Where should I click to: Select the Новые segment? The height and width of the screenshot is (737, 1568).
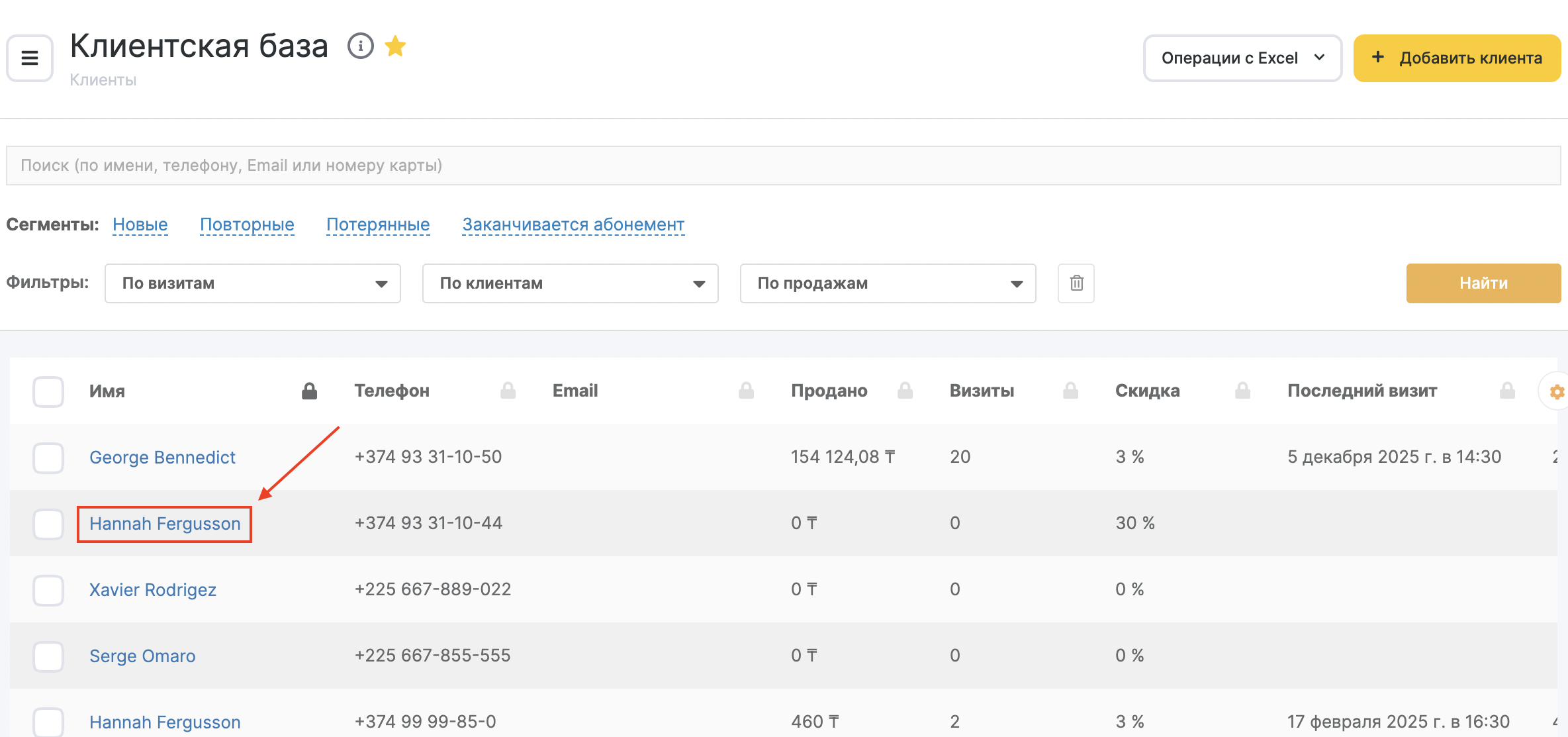(x=140, y=224)
